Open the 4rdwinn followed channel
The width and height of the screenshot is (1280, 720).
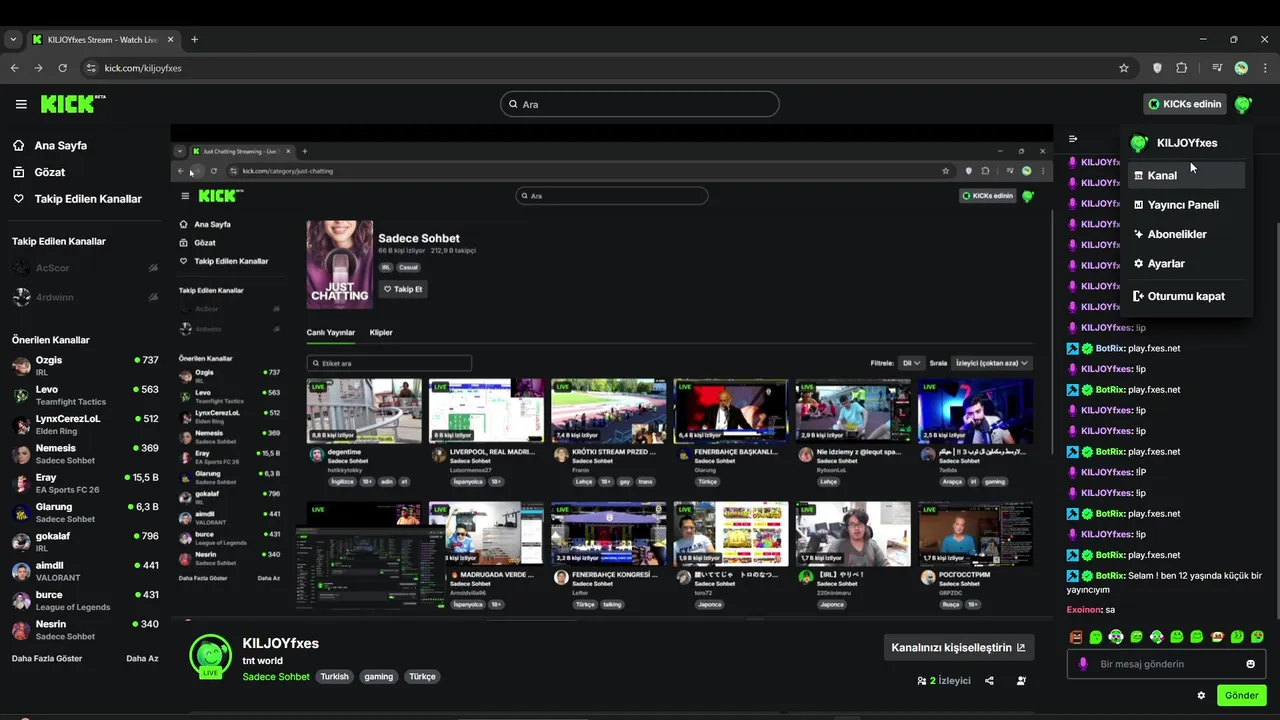point(85,297)
